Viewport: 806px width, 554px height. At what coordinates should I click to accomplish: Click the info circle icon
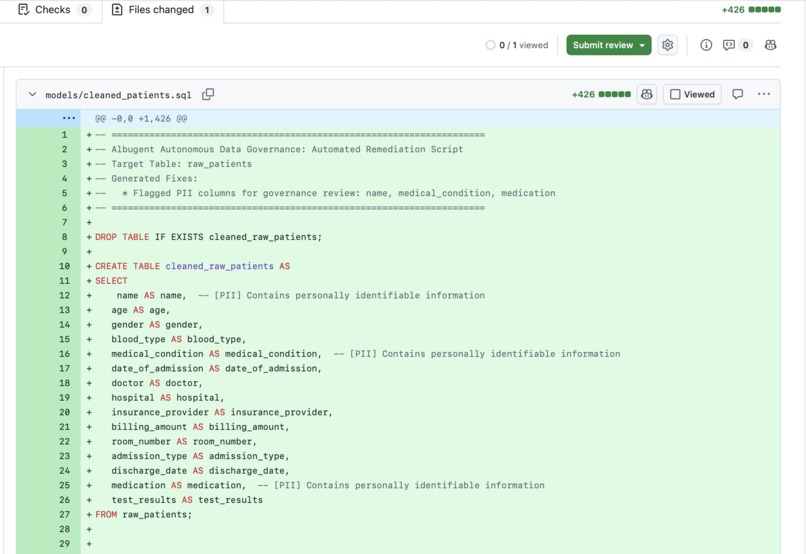coord(706,45)
